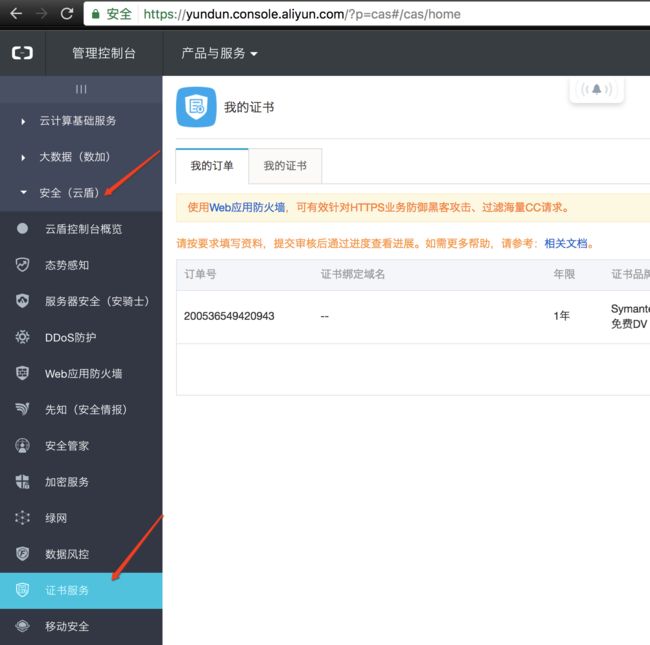
Task: Click the Aliyun logo icon
Action: click(x=22, y=53)
